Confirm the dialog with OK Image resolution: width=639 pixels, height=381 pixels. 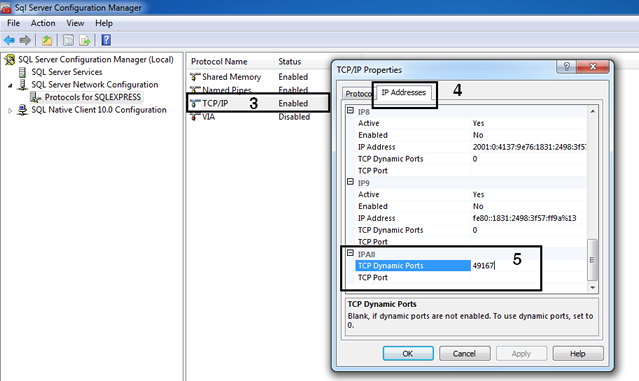(x=408, y=354)
